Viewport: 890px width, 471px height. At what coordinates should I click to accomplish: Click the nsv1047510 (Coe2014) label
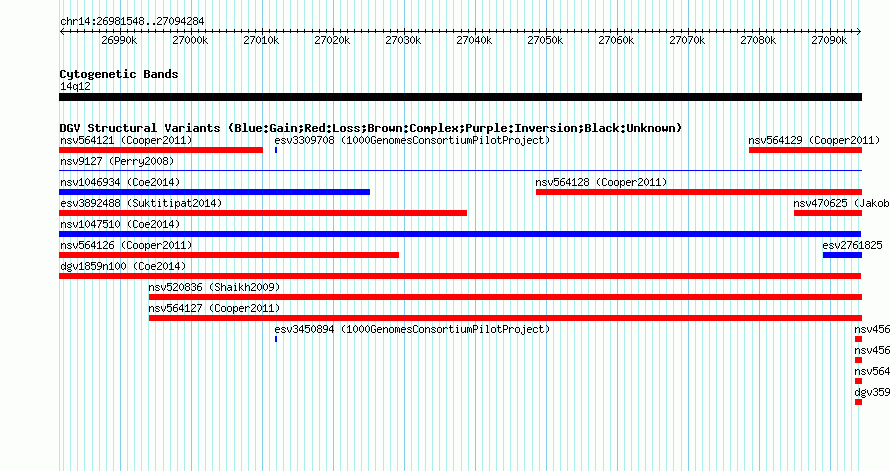(x=120, y=224)
